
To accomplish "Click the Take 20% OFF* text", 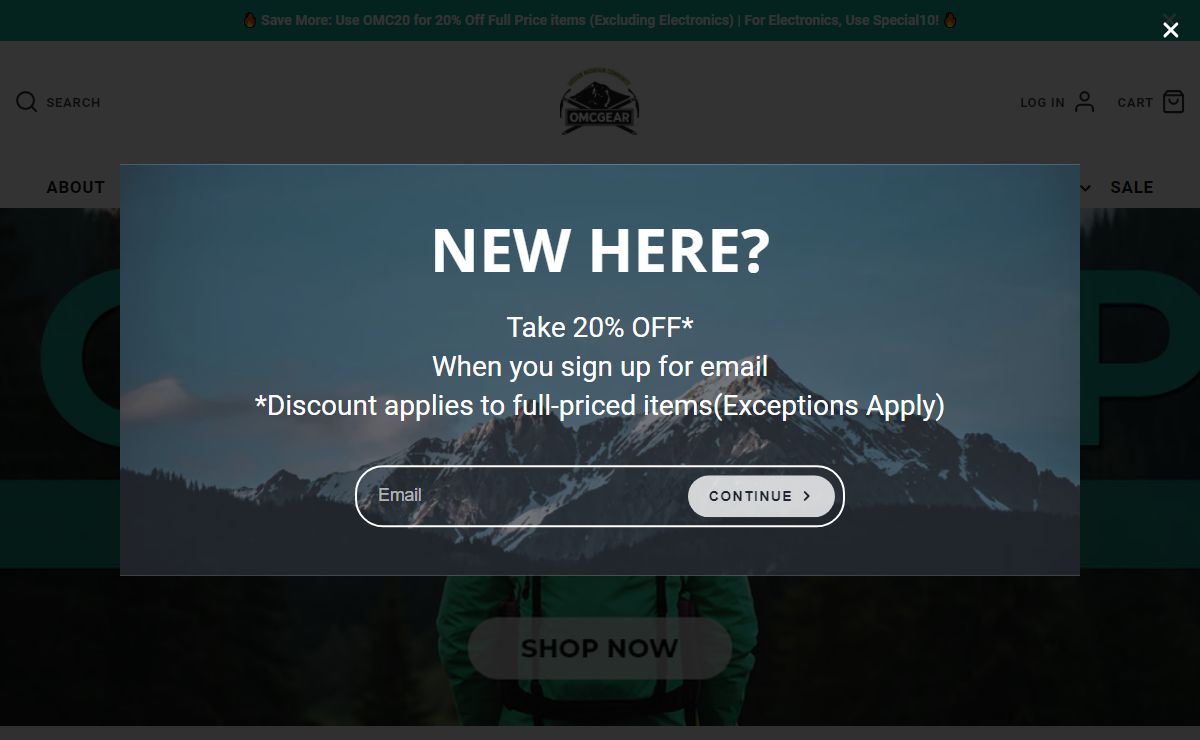I will [x=600, y=327].
